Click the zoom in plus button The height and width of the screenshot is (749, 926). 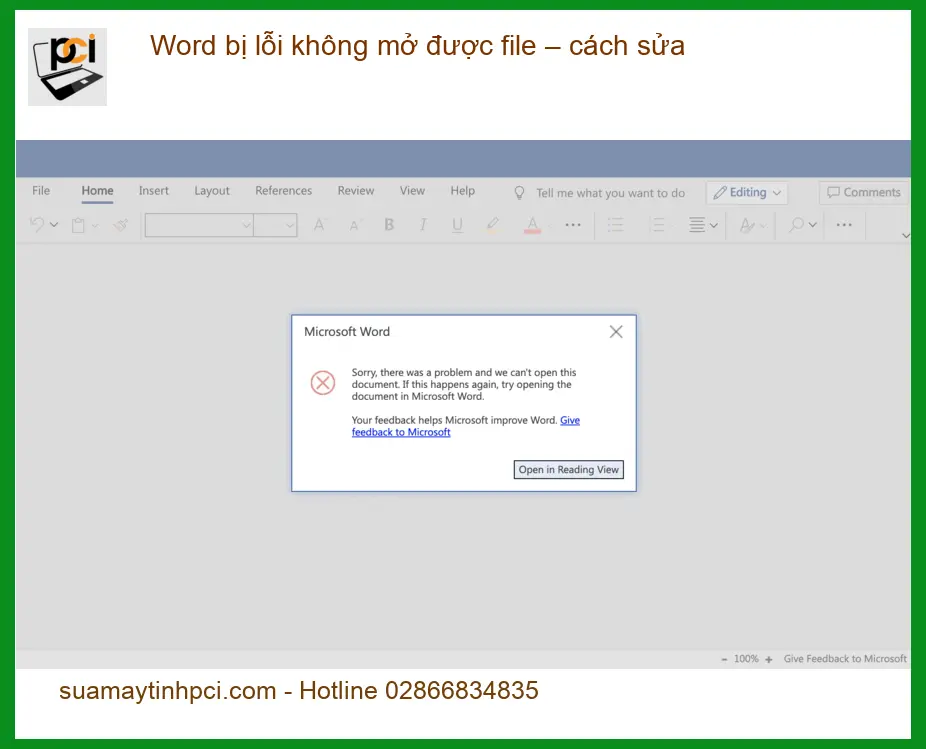click(768, 660)
